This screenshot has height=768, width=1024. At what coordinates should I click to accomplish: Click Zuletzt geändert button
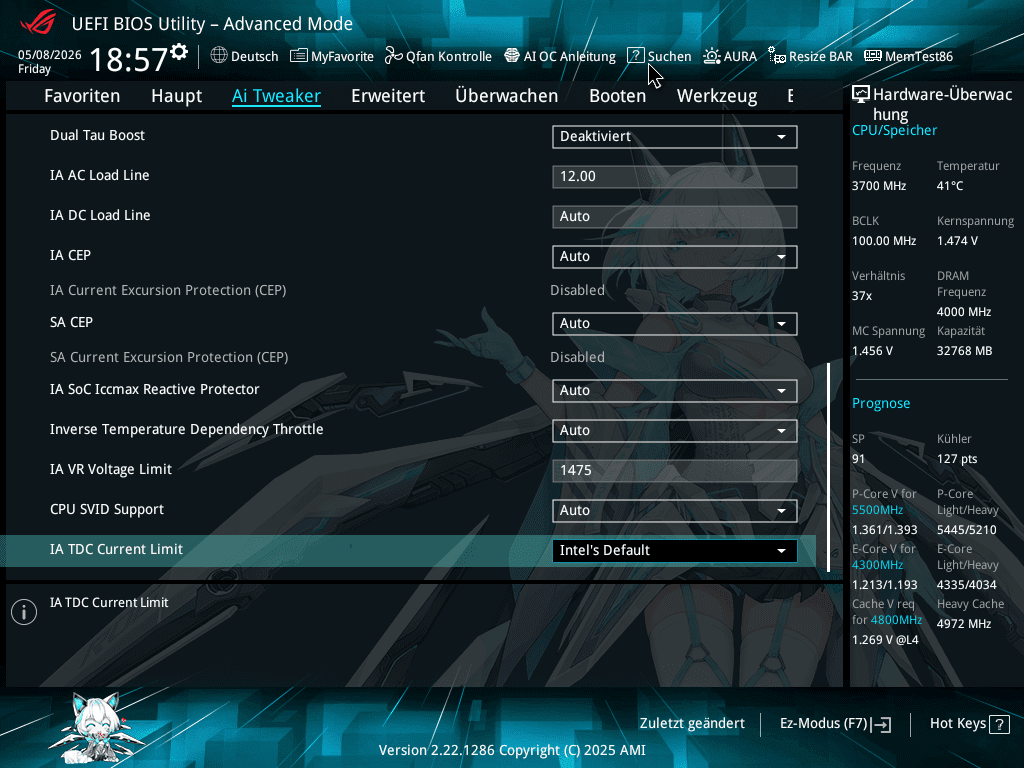click(x=692, y=724)
